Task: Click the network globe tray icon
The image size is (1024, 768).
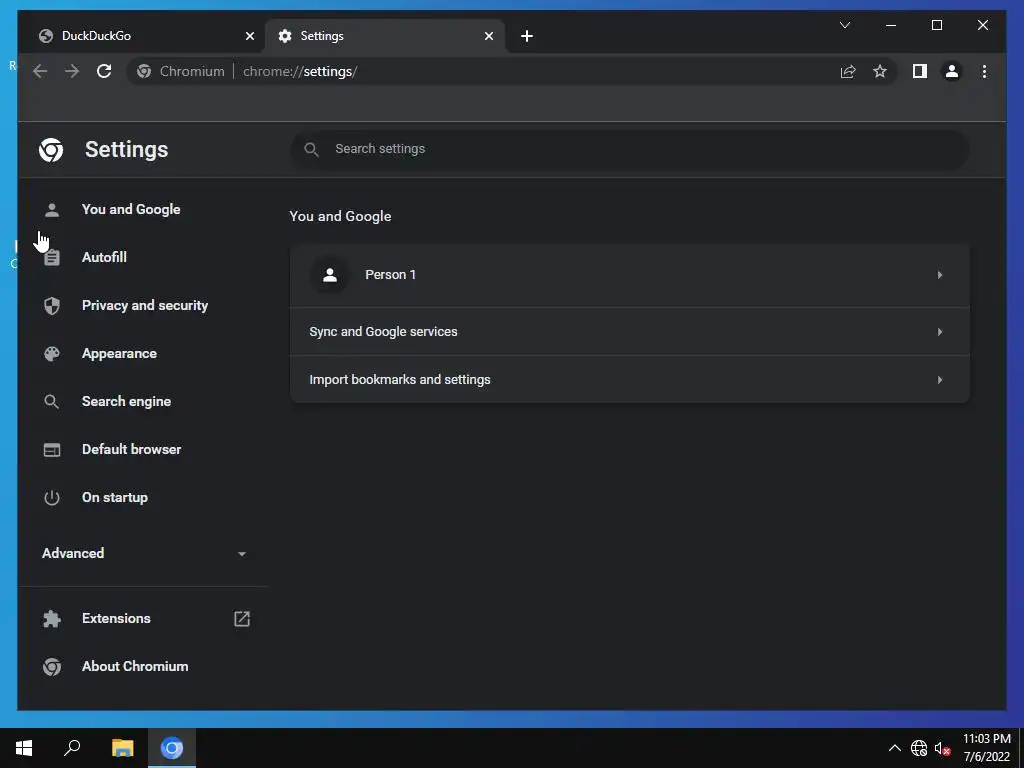Action: [x=919, y=748]
